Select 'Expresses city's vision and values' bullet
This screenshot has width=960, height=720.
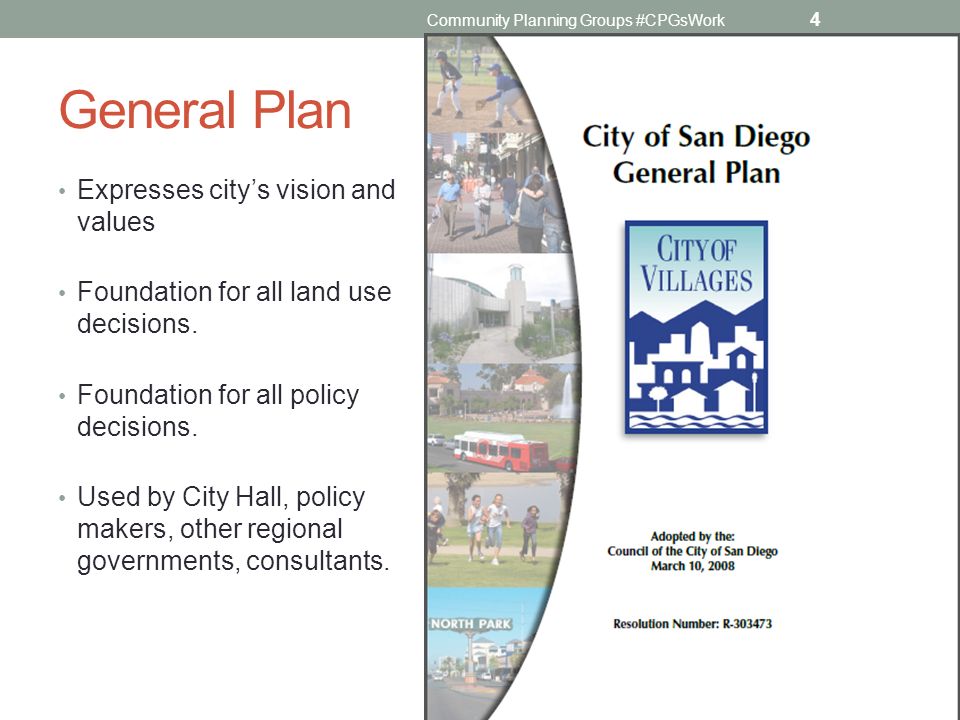236,206
